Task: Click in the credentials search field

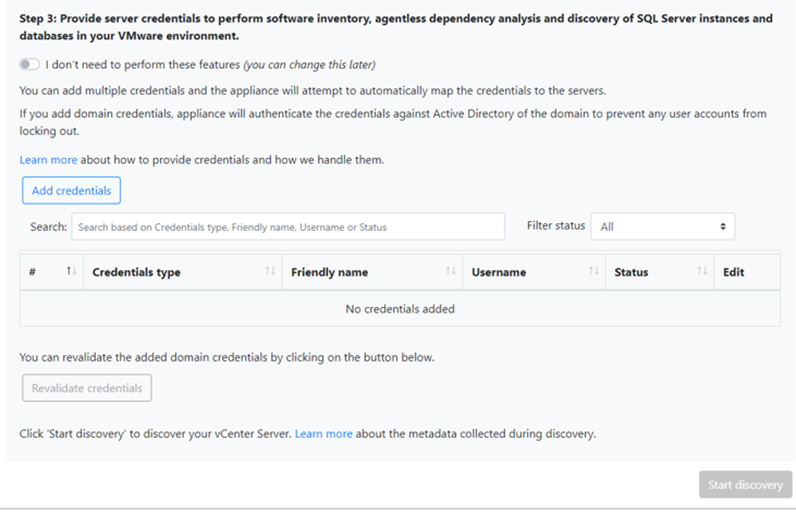Action: point(288,227)
